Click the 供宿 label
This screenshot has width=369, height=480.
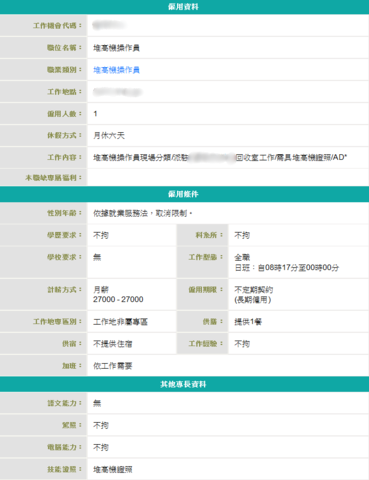pos(72,344)
